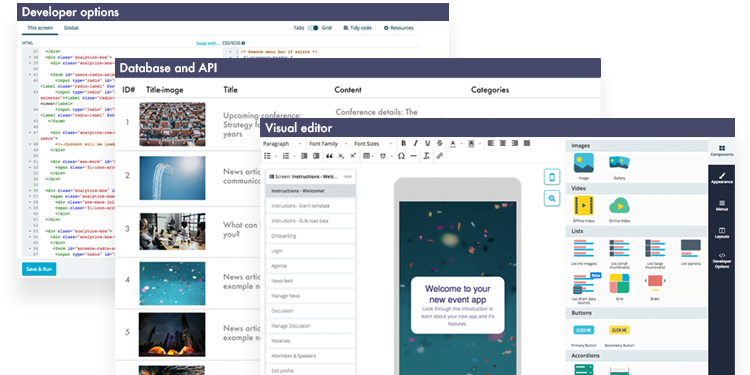Image resolution: width=750 pixels, height=375 pixels.
Task: Select the Instructions - Event template screen
Action: (310, 206)
